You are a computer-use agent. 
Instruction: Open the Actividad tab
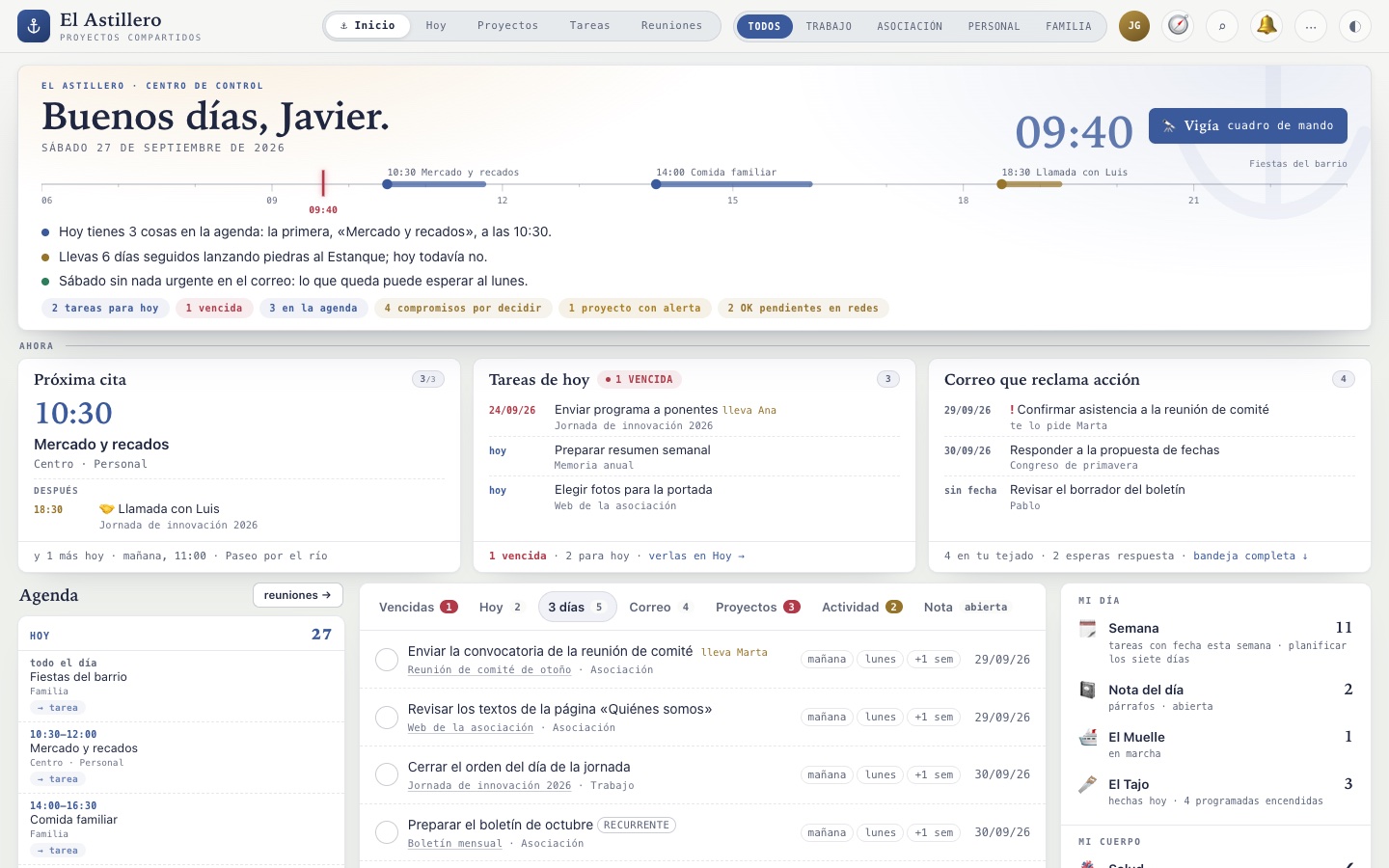[x=861, y=608]
